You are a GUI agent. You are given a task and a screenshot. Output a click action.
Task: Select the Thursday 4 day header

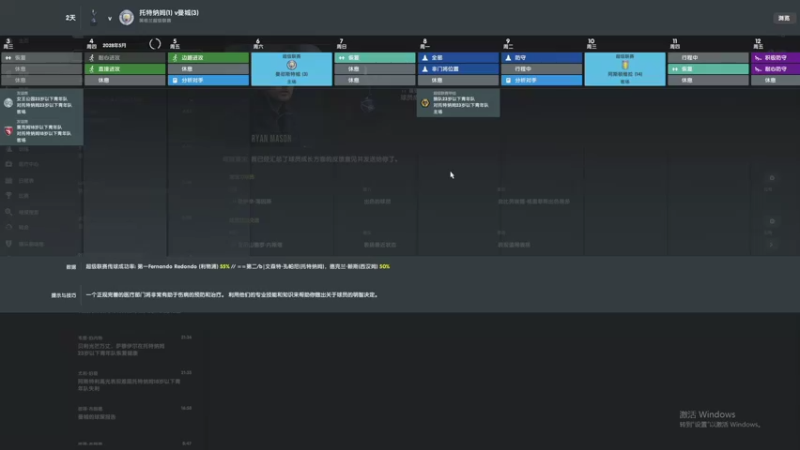coord(92,43)
